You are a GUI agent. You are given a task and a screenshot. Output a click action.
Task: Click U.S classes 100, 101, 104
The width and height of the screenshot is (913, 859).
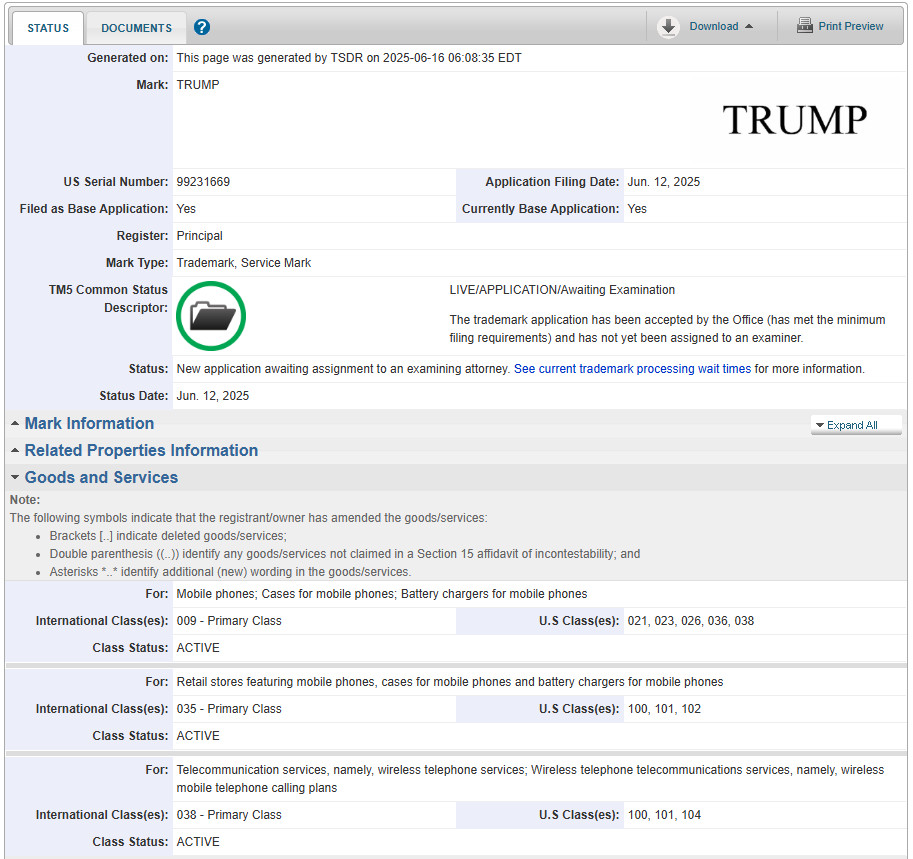[x=664, y=815]
